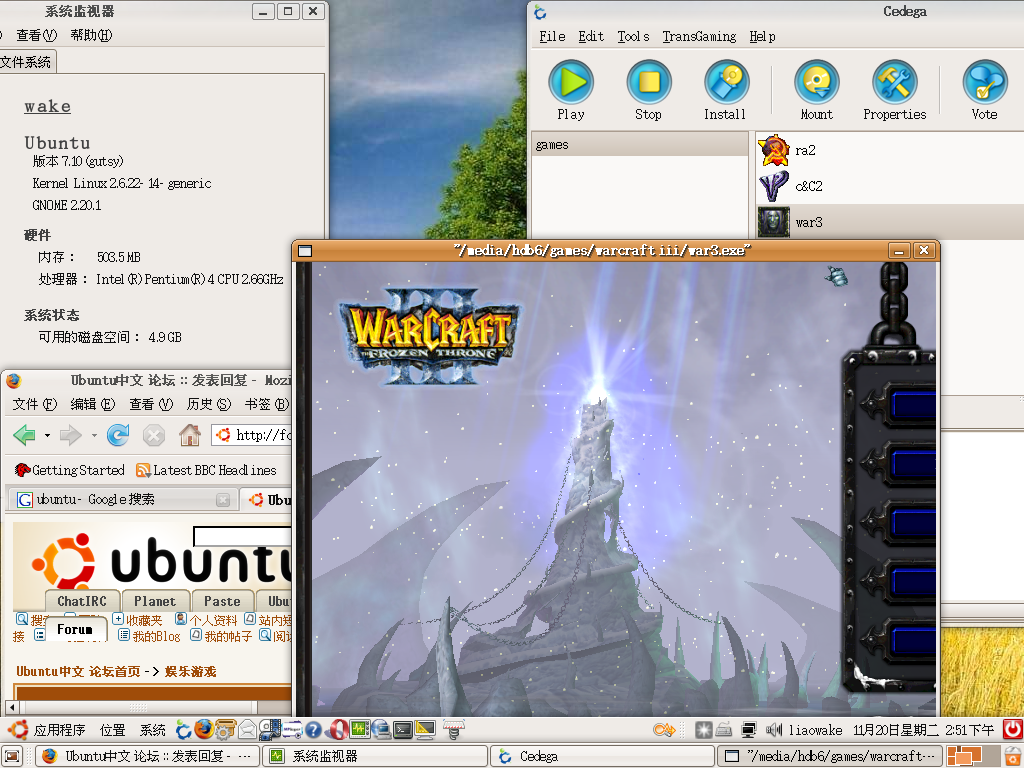Click the volume speaker icon in panel
Screen dimensions: 1024x768
(774, 729)
